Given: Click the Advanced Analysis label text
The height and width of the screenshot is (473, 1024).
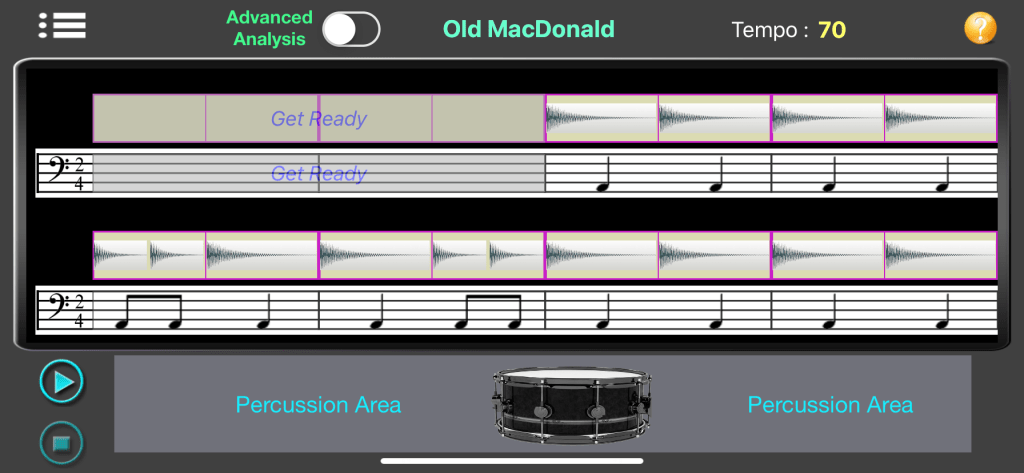Looking at the screenshot, I should click(x=269, y=28).
